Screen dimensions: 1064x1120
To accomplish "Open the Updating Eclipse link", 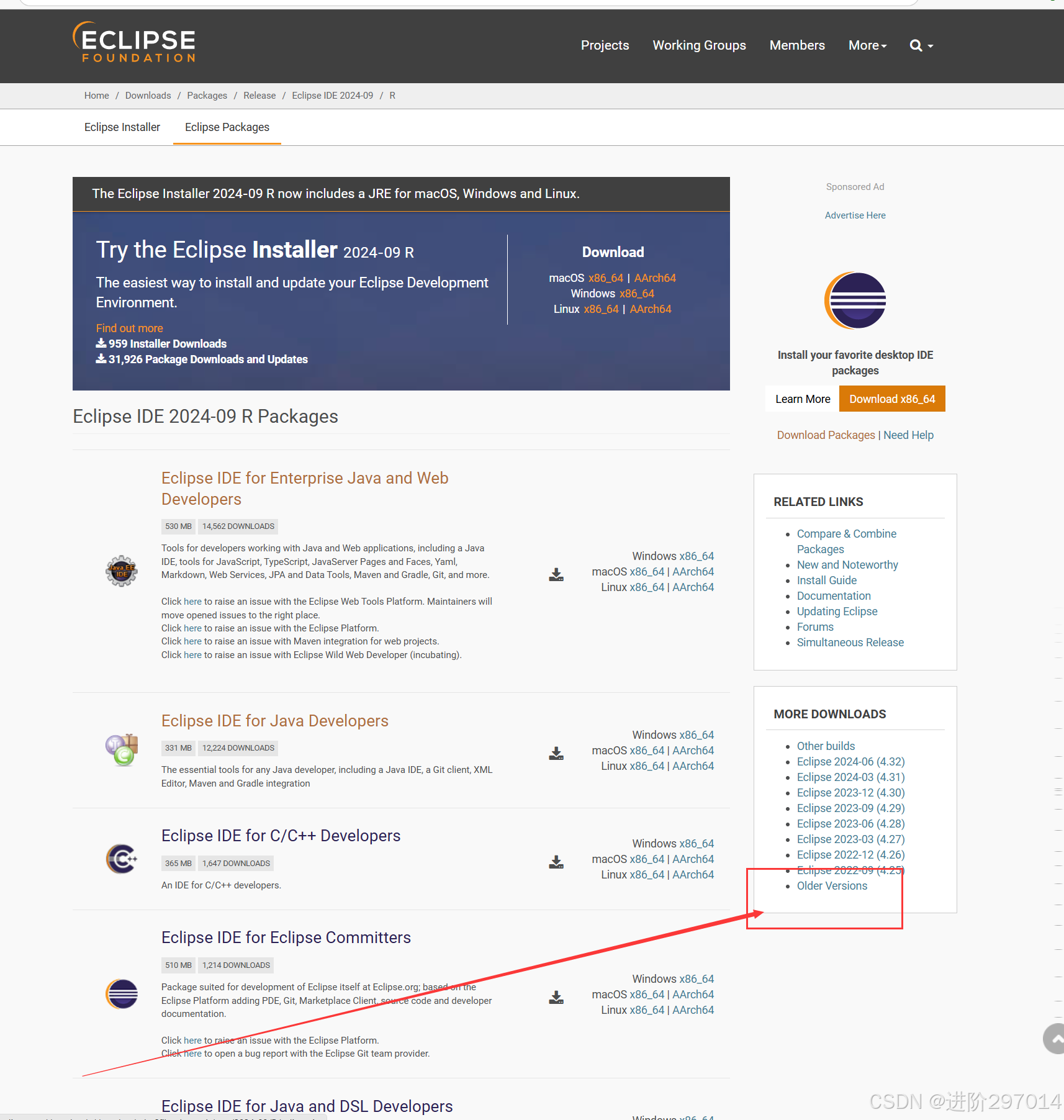I will coord(837,612).
